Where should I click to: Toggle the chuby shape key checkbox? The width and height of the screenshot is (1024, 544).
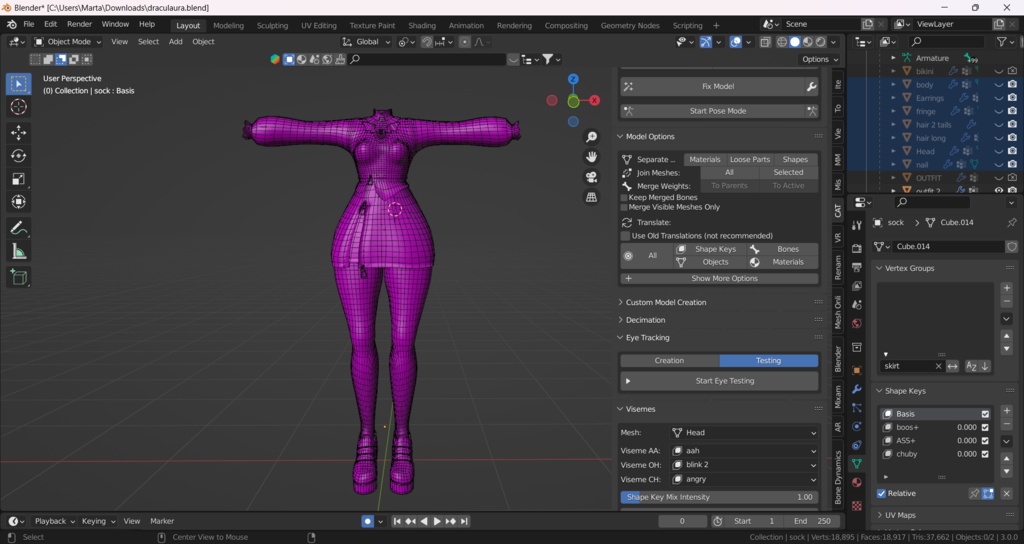(985, 454)
